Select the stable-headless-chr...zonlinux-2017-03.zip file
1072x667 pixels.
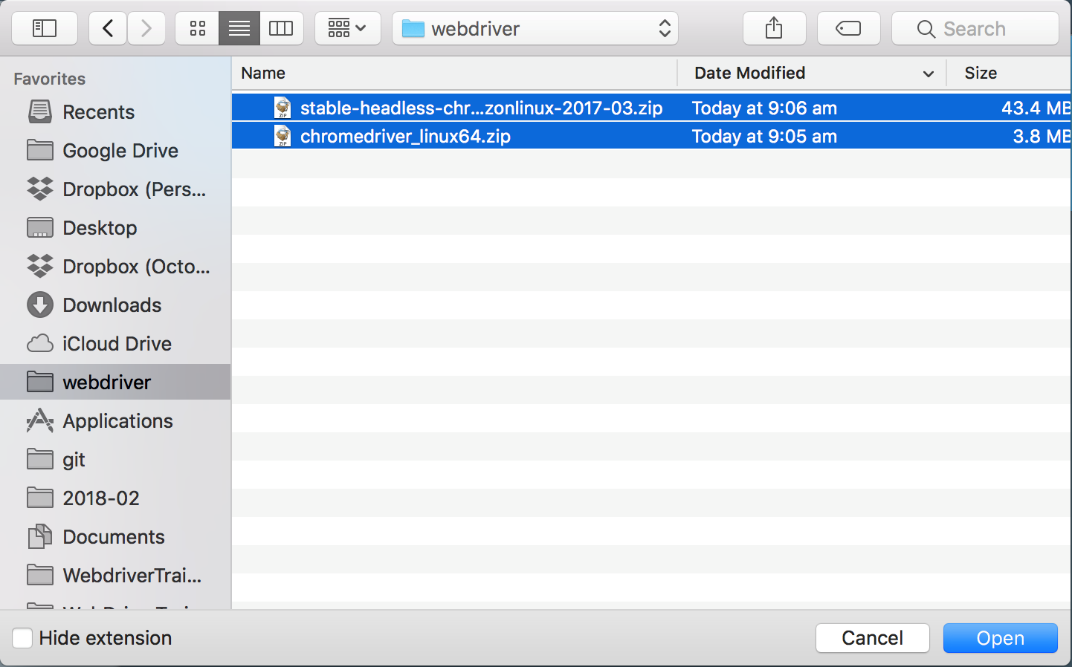tap(480, 108)
